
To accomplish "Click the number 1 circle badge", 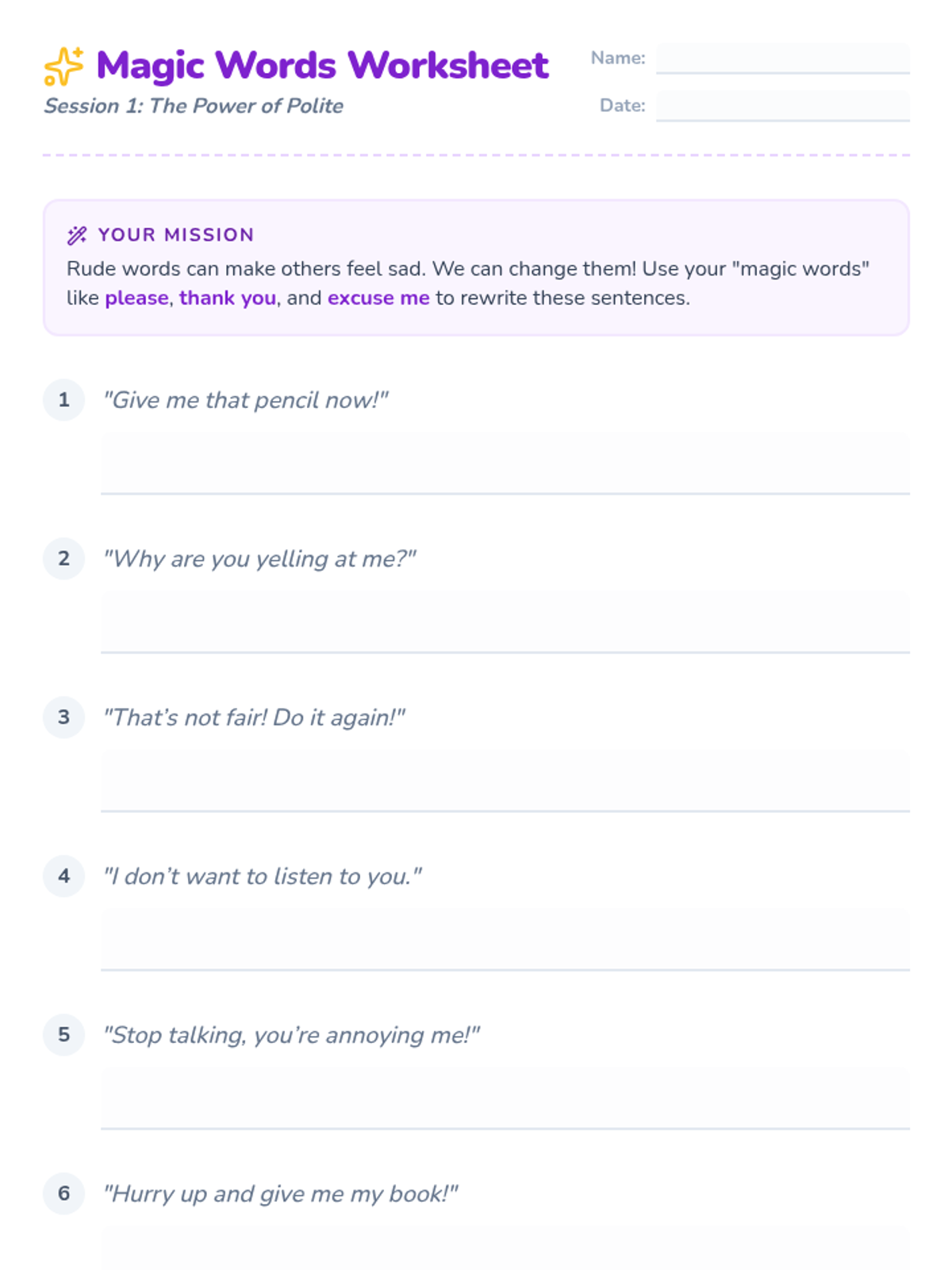I will click(64, 399).
